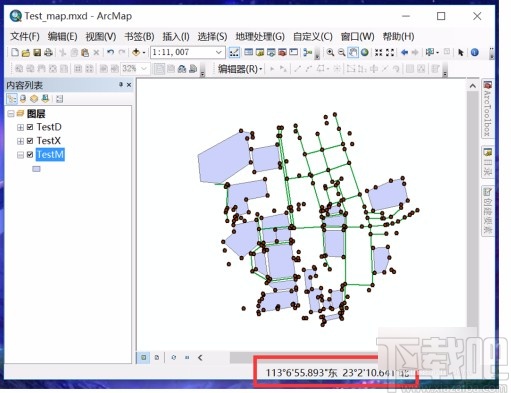Uncheck the TestD layer visibility

tap(30, 127)
